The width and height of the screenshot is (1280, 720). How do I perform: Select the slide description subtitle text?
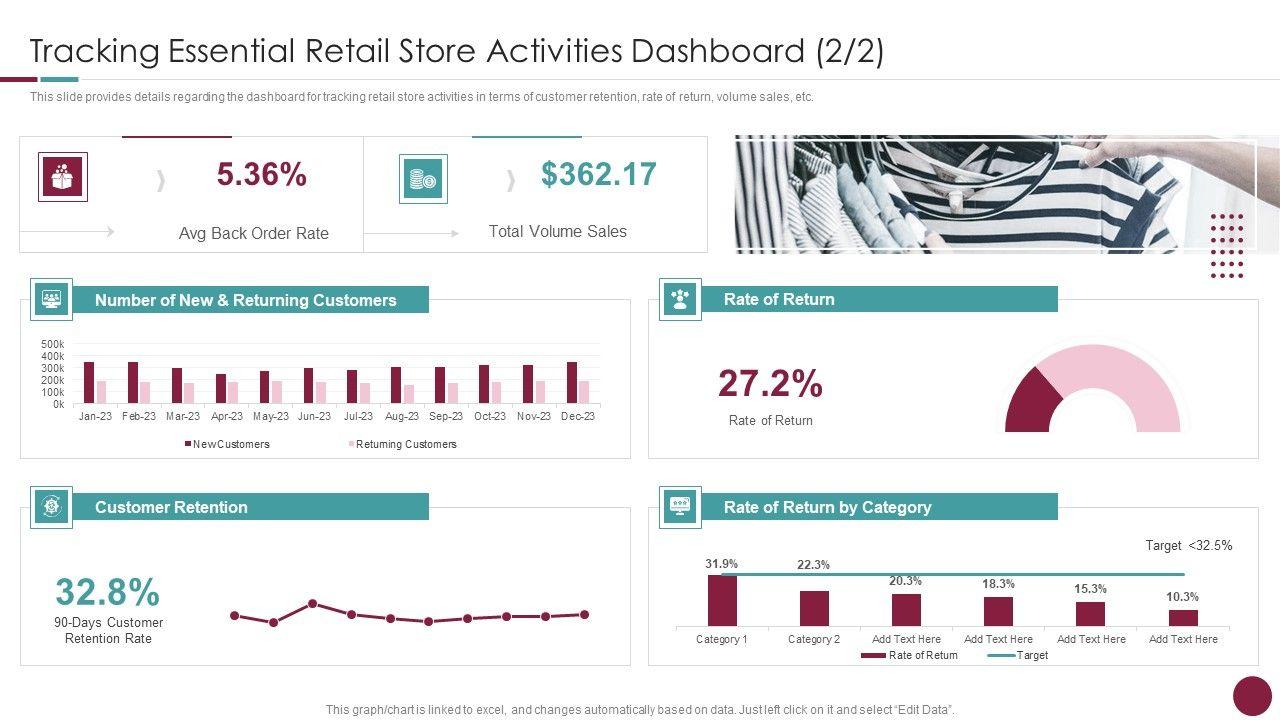pos(422,97)
